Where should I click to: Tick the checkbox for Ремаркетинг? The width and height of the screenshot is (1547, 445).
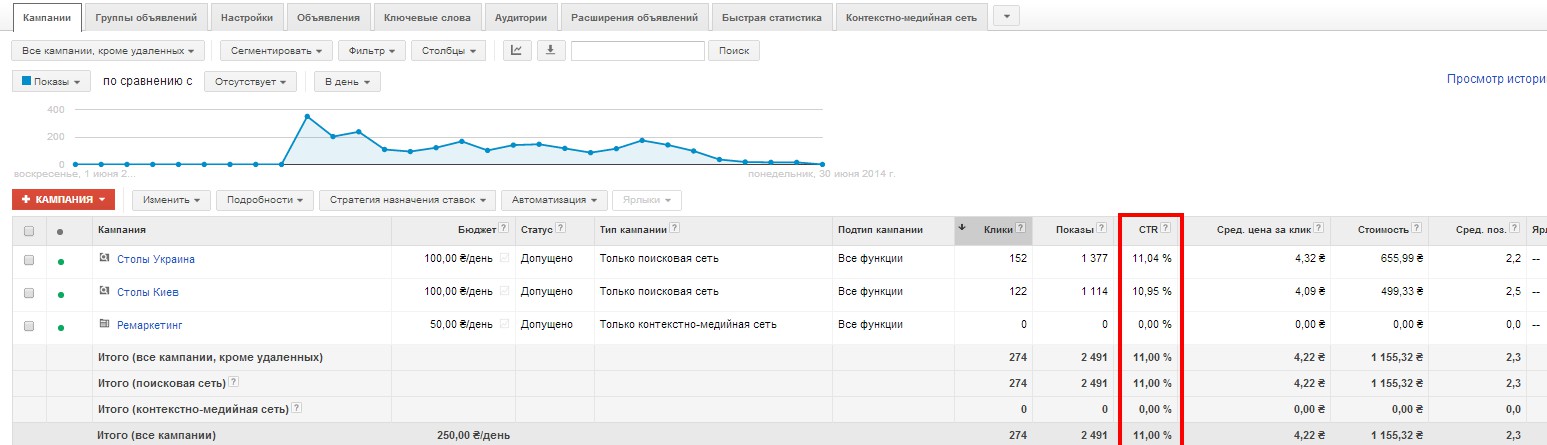click(29, 326)
